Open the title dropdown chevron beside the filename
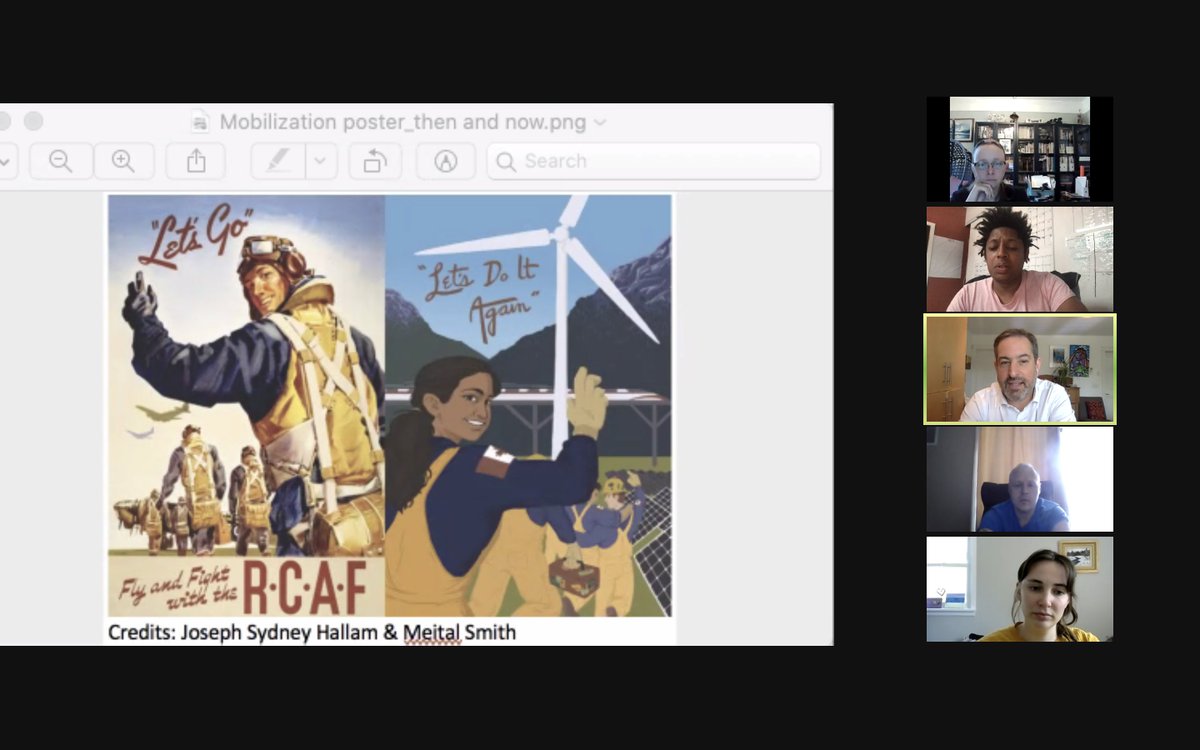 [600, 122]
